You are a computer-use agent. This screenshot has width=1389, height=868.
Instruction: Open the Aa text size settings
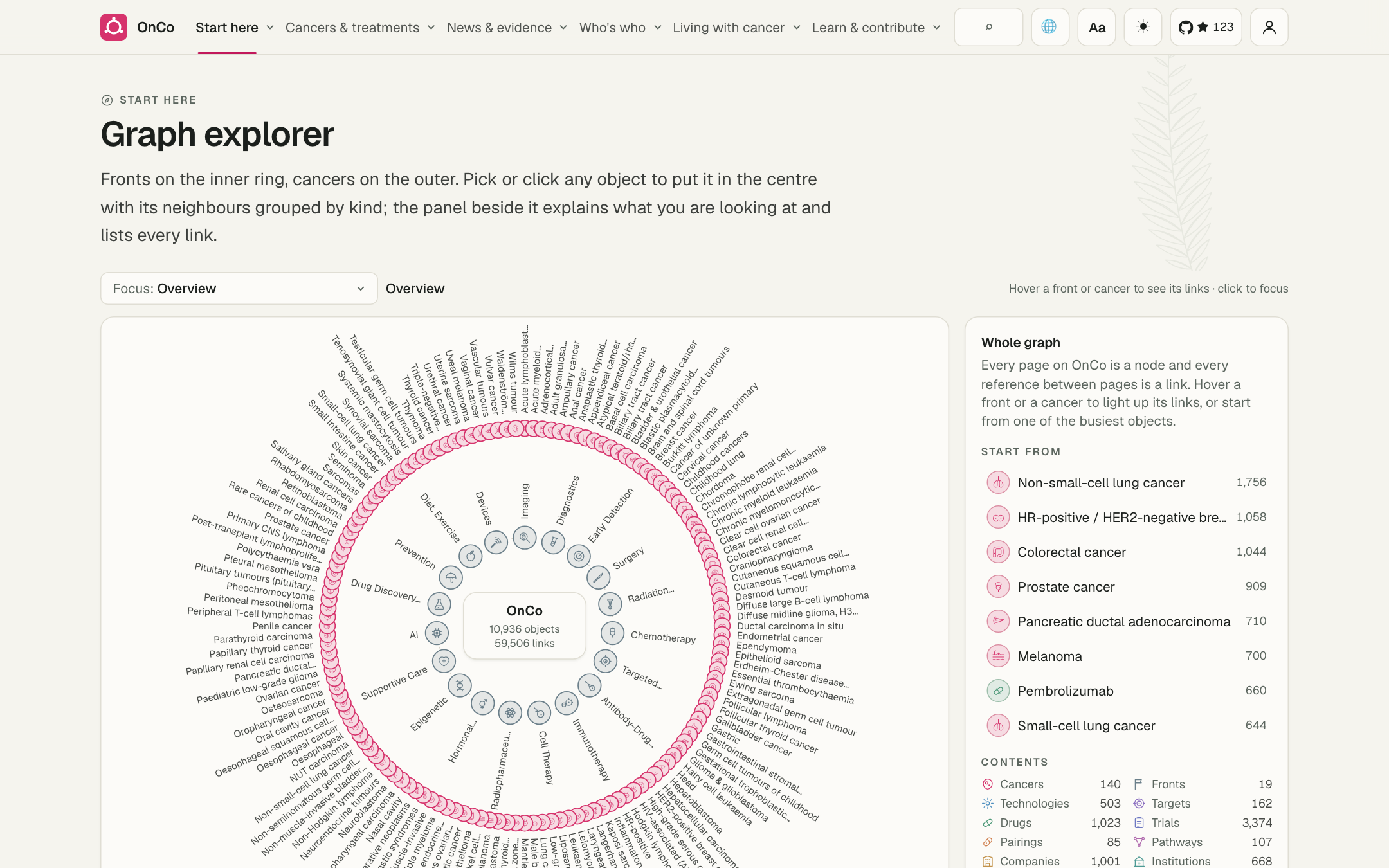1096,27
